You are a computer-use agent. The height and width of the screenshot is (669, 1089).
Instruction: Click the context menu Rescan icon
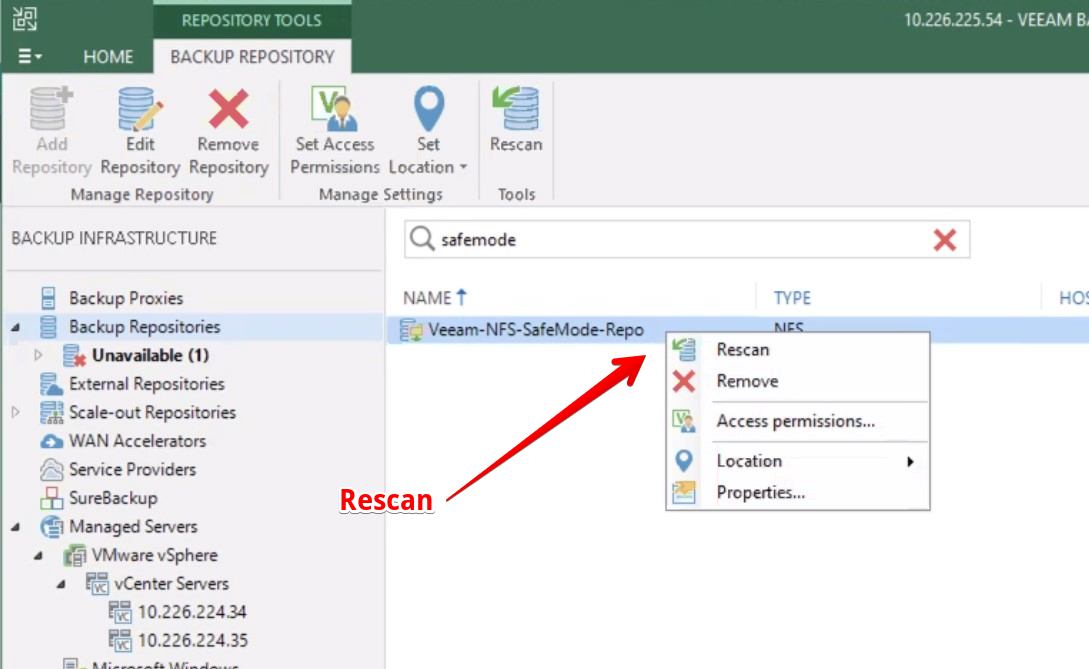(x=684, y=349)
